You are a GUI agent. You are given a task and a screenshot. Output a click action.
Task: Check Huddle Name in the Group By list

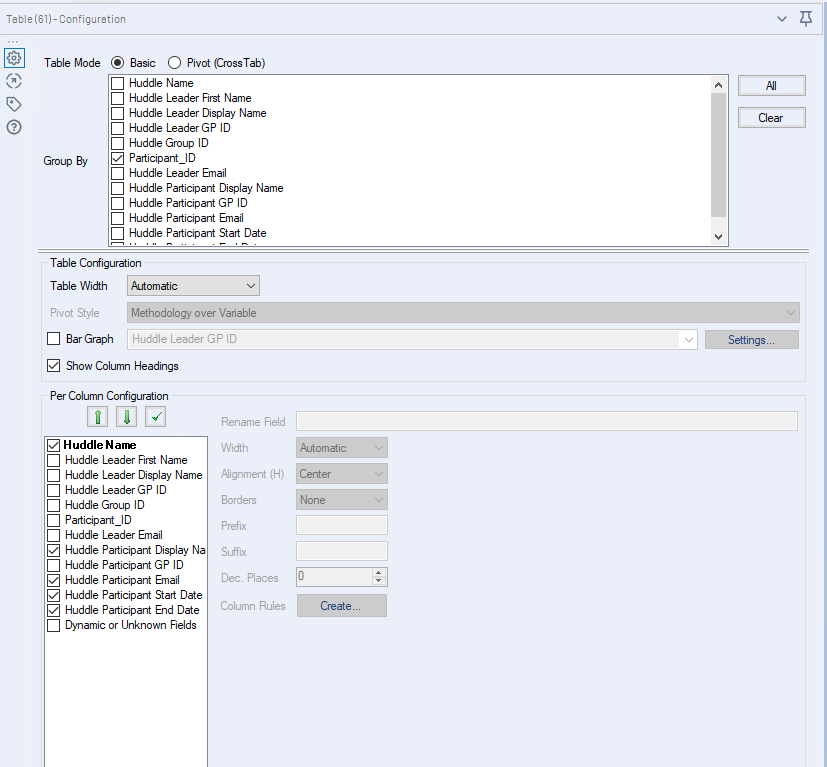click(x=117, y=82)
